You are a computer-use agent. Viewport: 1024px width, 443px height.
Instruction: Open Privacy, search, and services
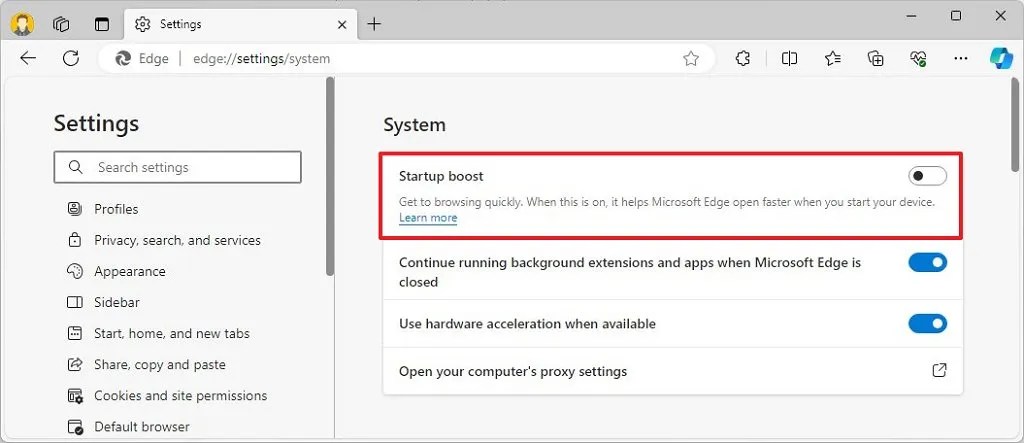point(164,240)
